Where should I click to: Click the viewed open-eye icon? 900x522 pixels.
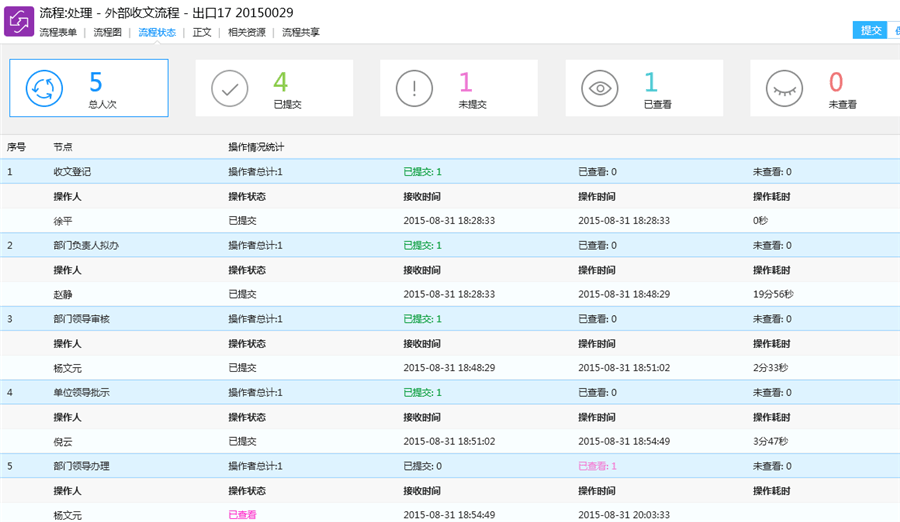[x=600, y=89]
